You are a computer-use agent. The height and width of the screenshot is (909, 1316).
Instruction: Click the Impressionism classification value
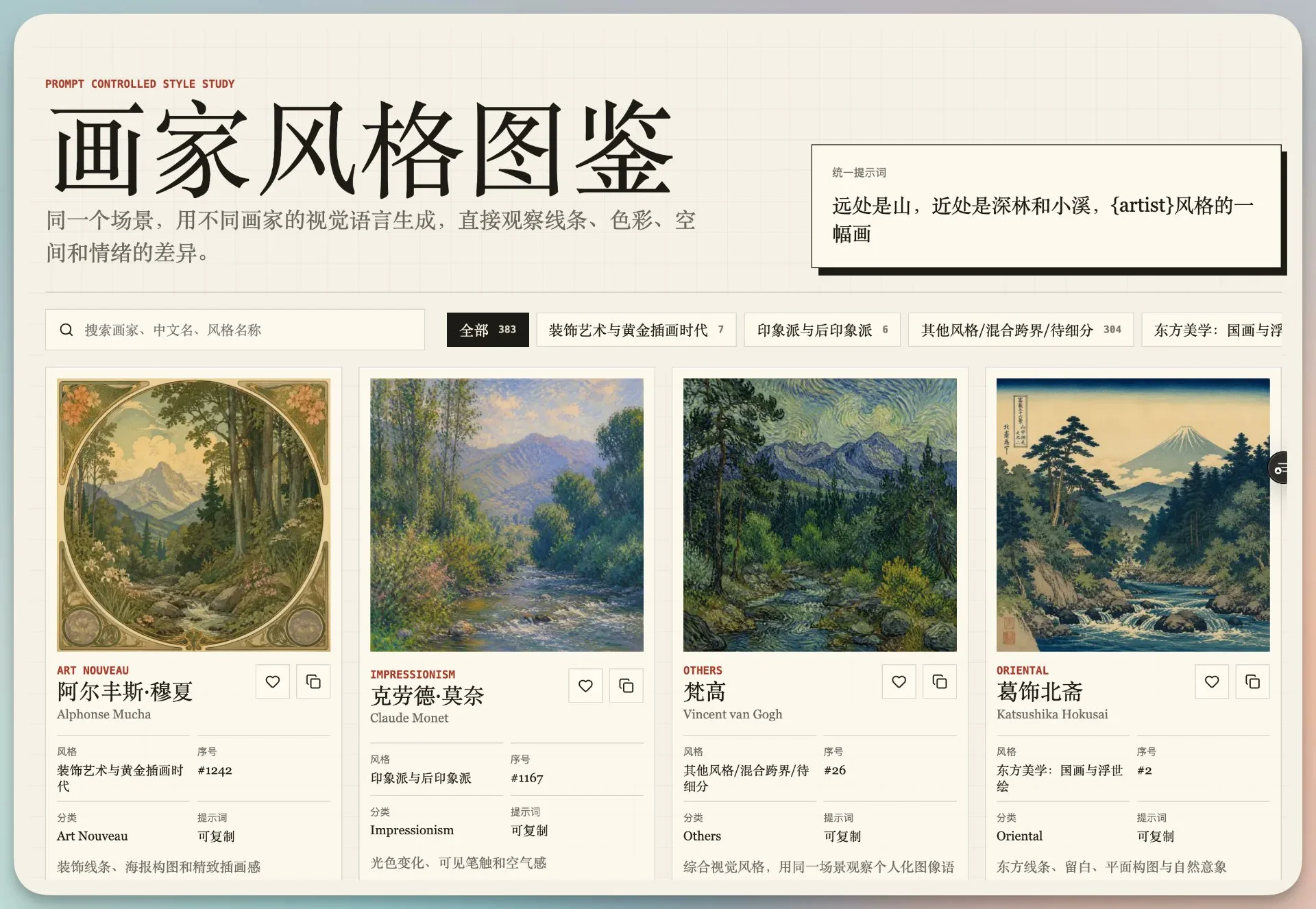[x=412, y=830]
